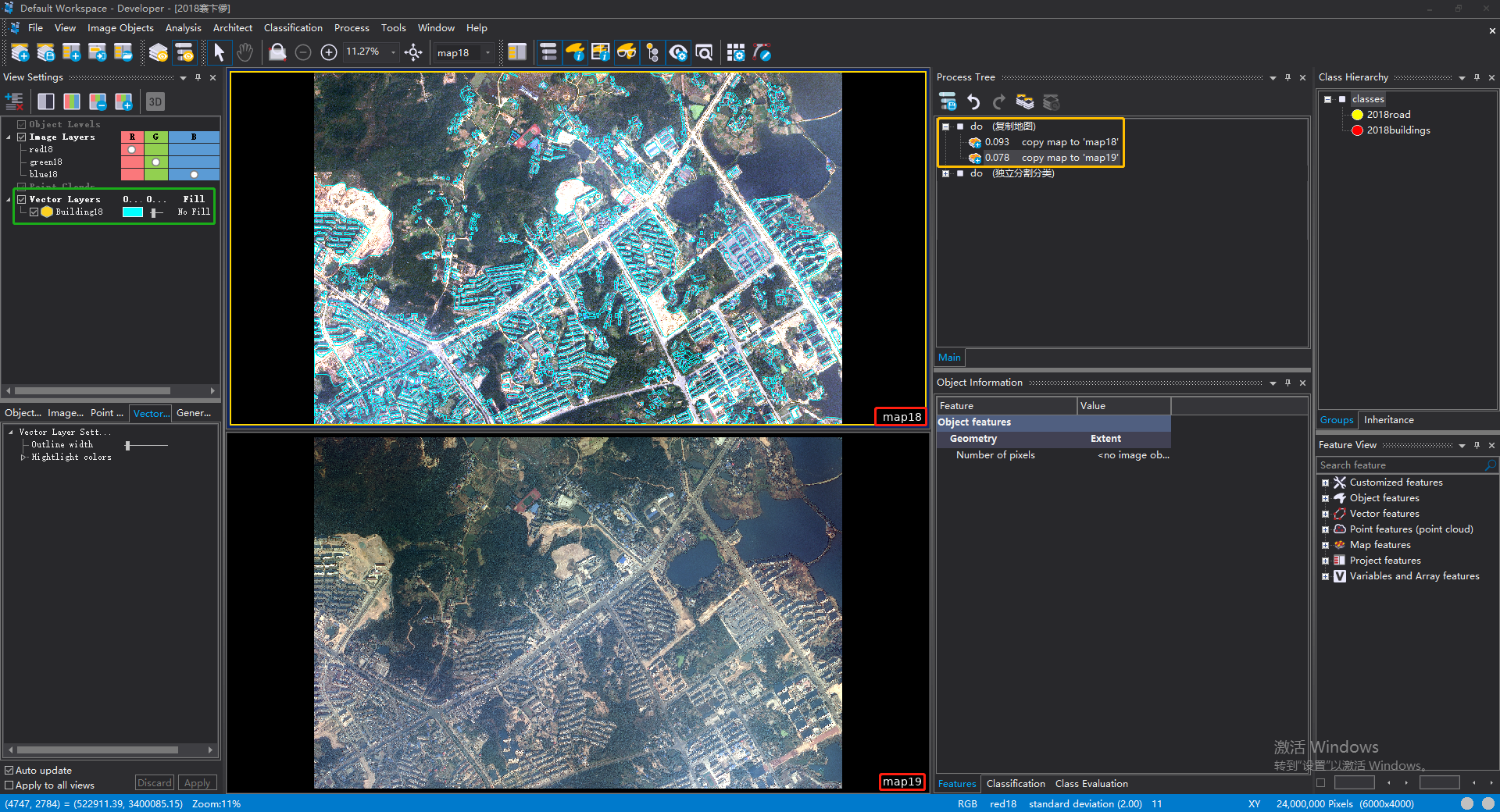This screenshot has height=812, width=1500.
Task: Open the map18 map selection dropdown
Action: [487, 53]
